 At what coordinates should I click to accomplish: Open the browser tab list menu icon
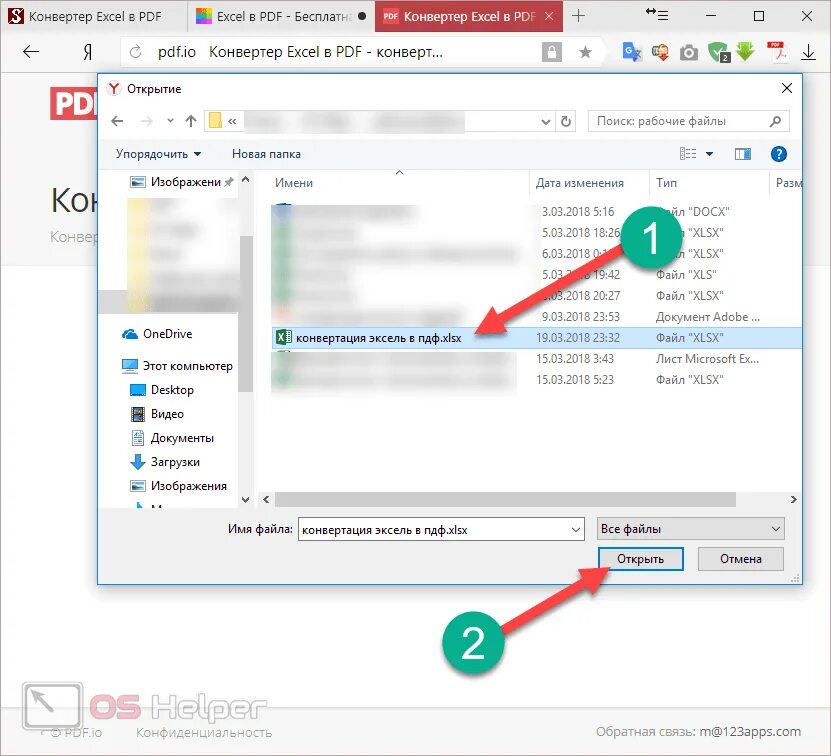click(657, 14)
